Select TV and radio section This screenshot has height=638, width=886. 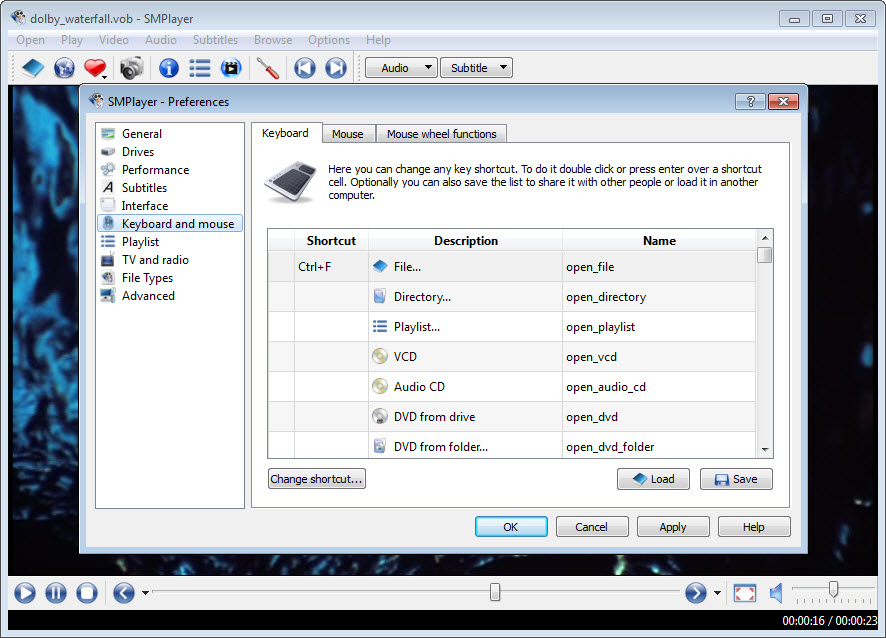click(x=170, y=260)
